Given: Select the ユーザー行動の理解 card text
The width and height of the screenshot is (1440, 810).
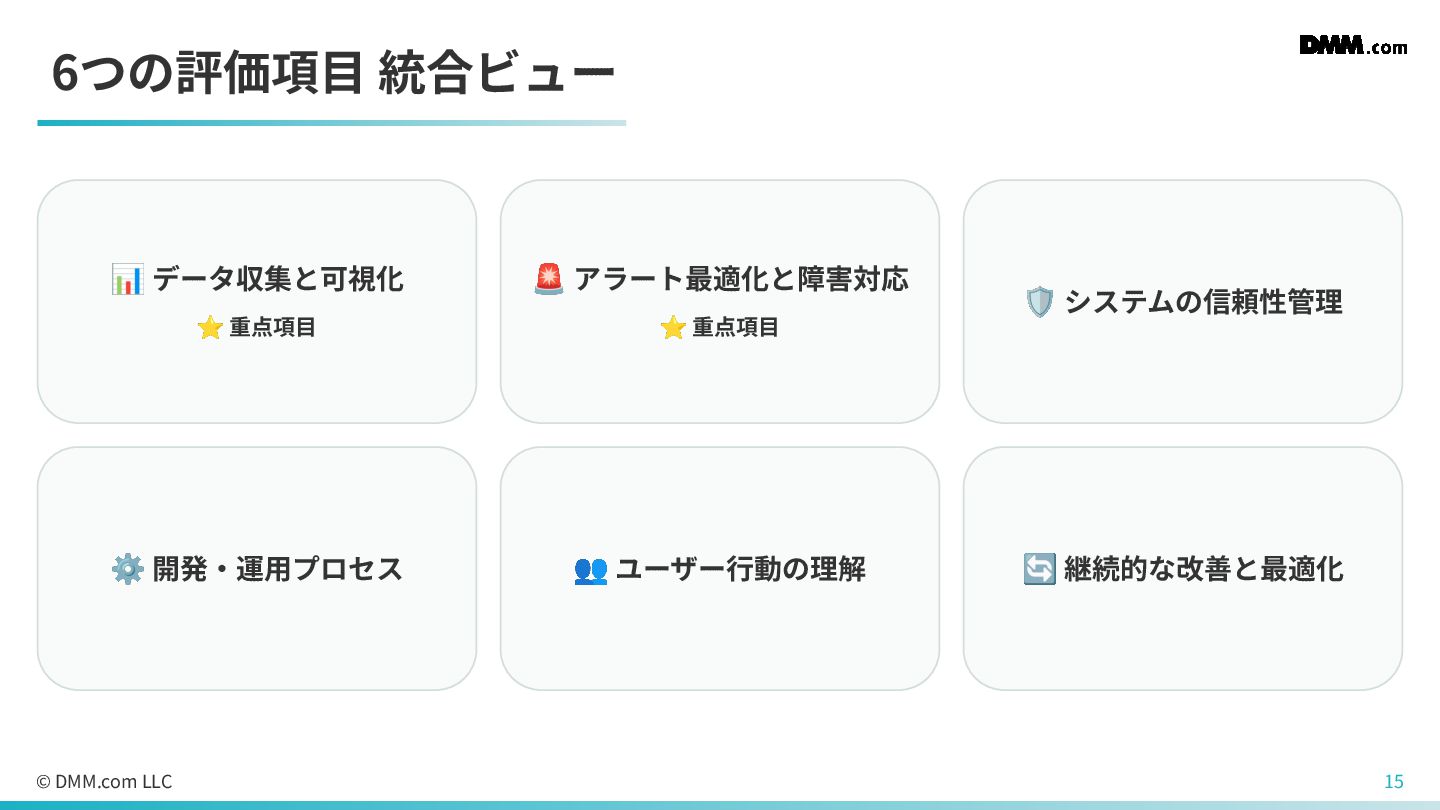Looking at the screenshot, I should (x=740, y=569).
